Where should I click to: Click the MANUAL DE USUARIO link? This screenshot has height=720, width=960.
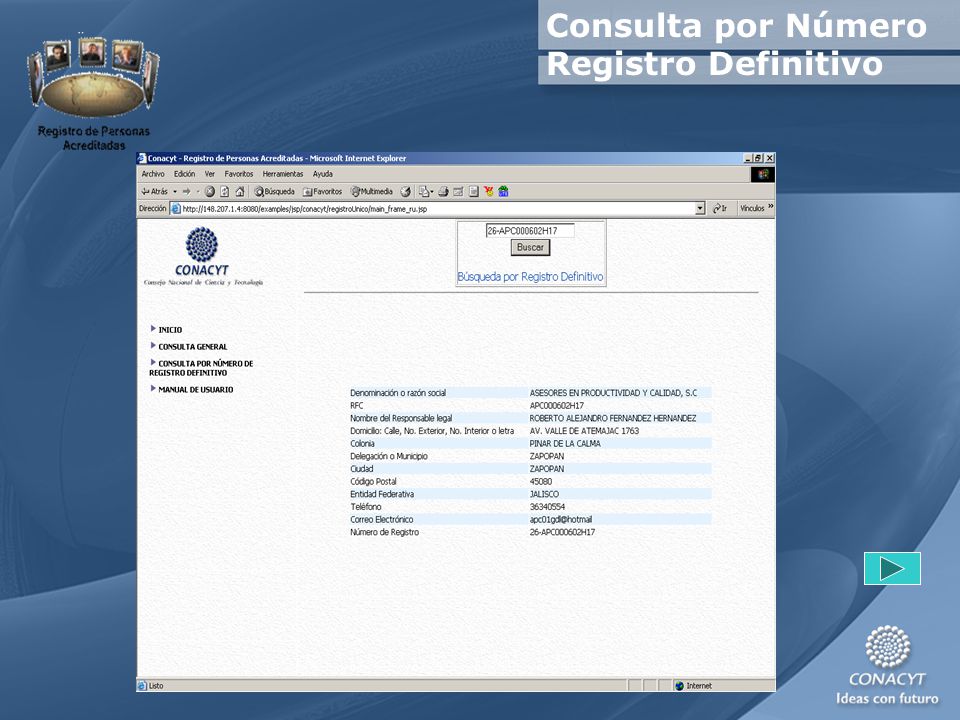click(x=196, y=389)
